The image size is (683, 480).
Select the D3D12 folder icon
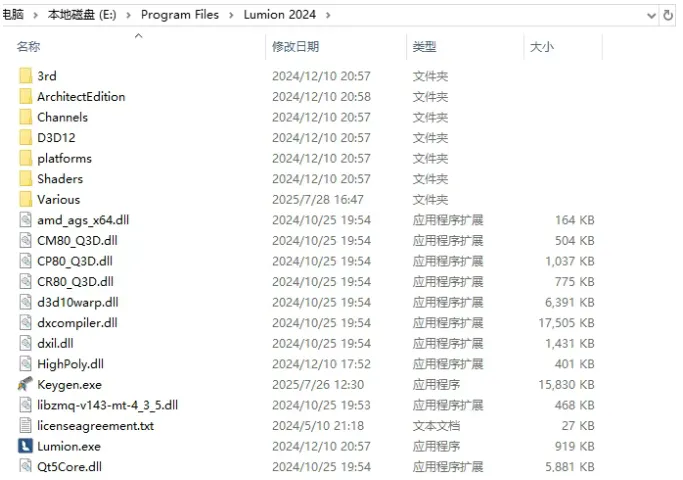pyautogui.click(x=26, y=138)
